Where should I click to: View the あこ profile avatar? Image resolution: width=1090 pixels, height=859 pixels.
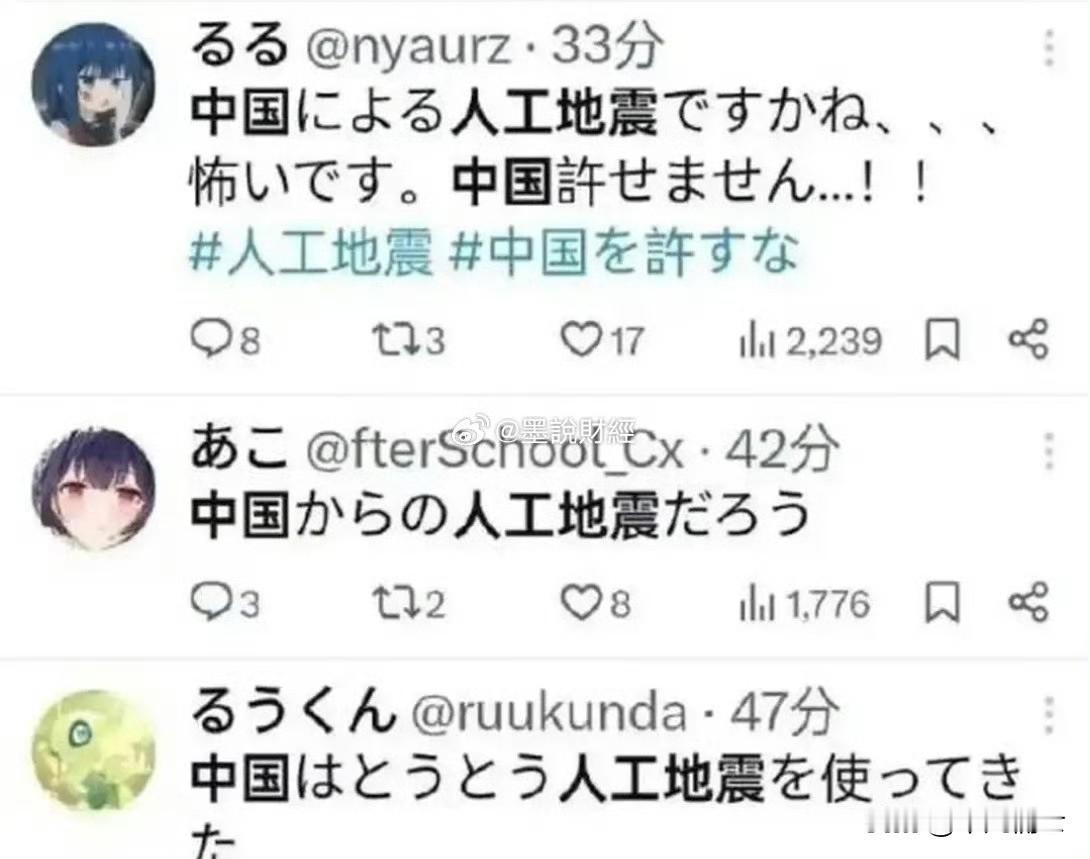coord(94,489)
